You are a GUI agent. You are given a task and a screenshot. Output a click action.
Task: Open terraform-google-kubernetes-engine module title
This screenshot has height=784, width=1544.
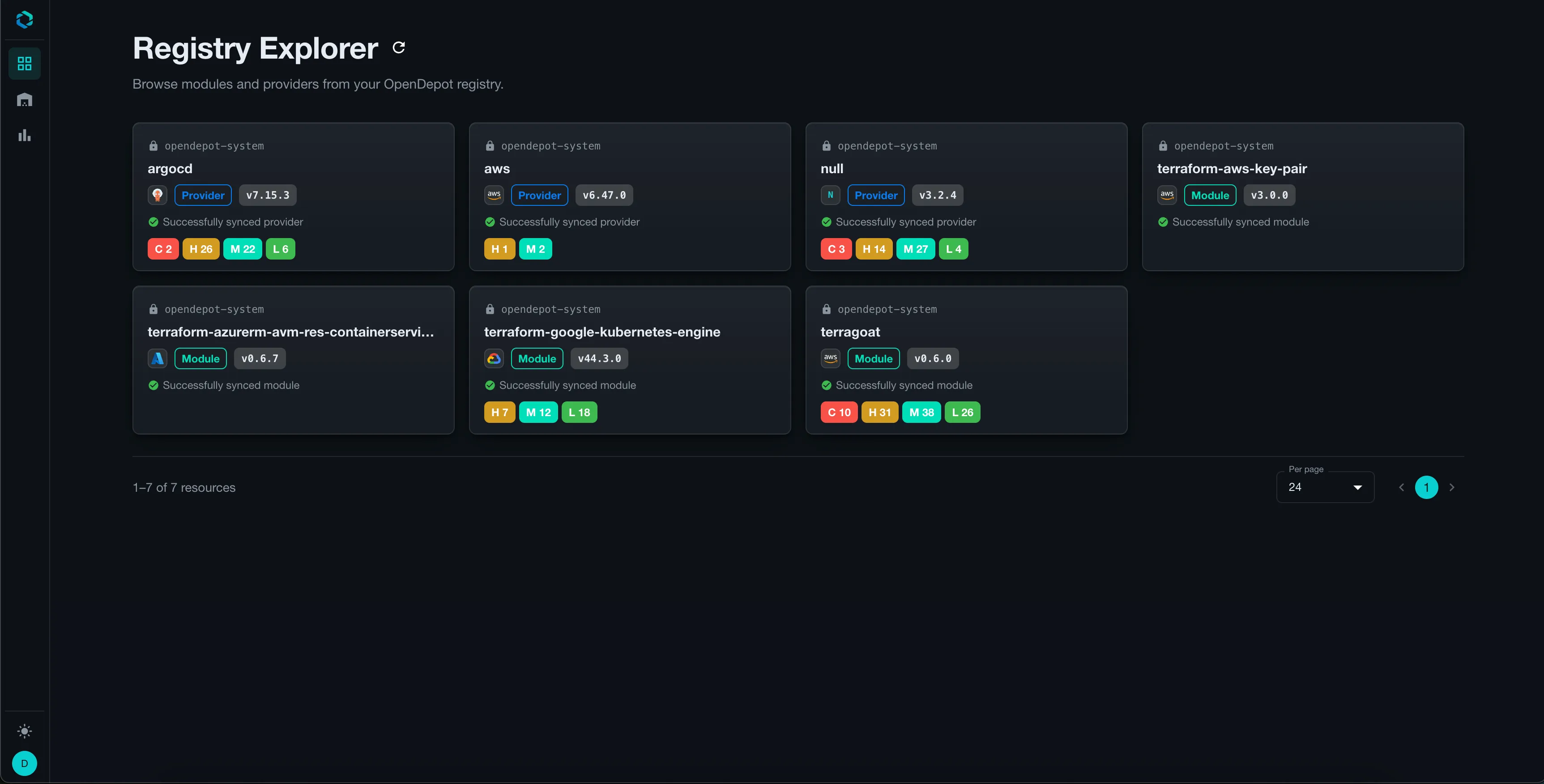click(x=602, y=332)
